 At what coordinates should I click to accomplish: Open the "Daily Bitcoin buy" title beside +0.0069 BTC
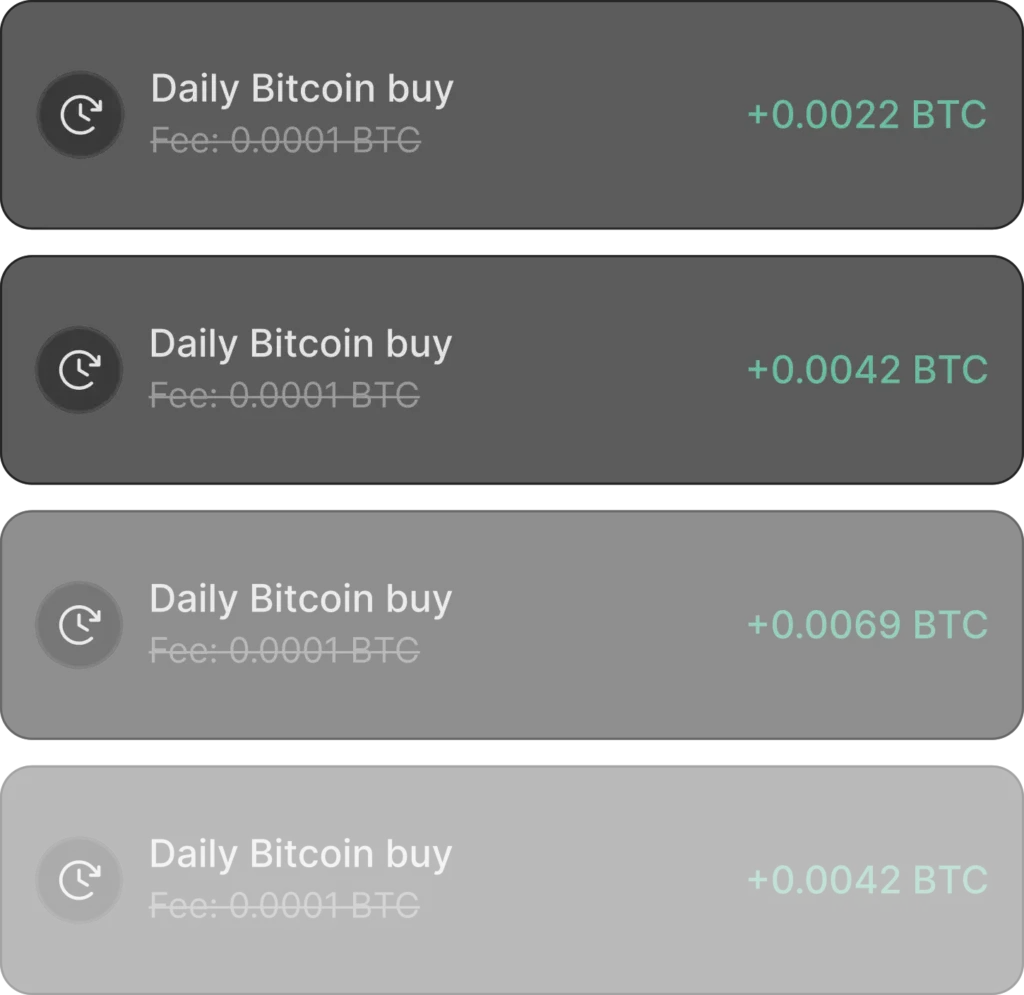tap(301, 599)
